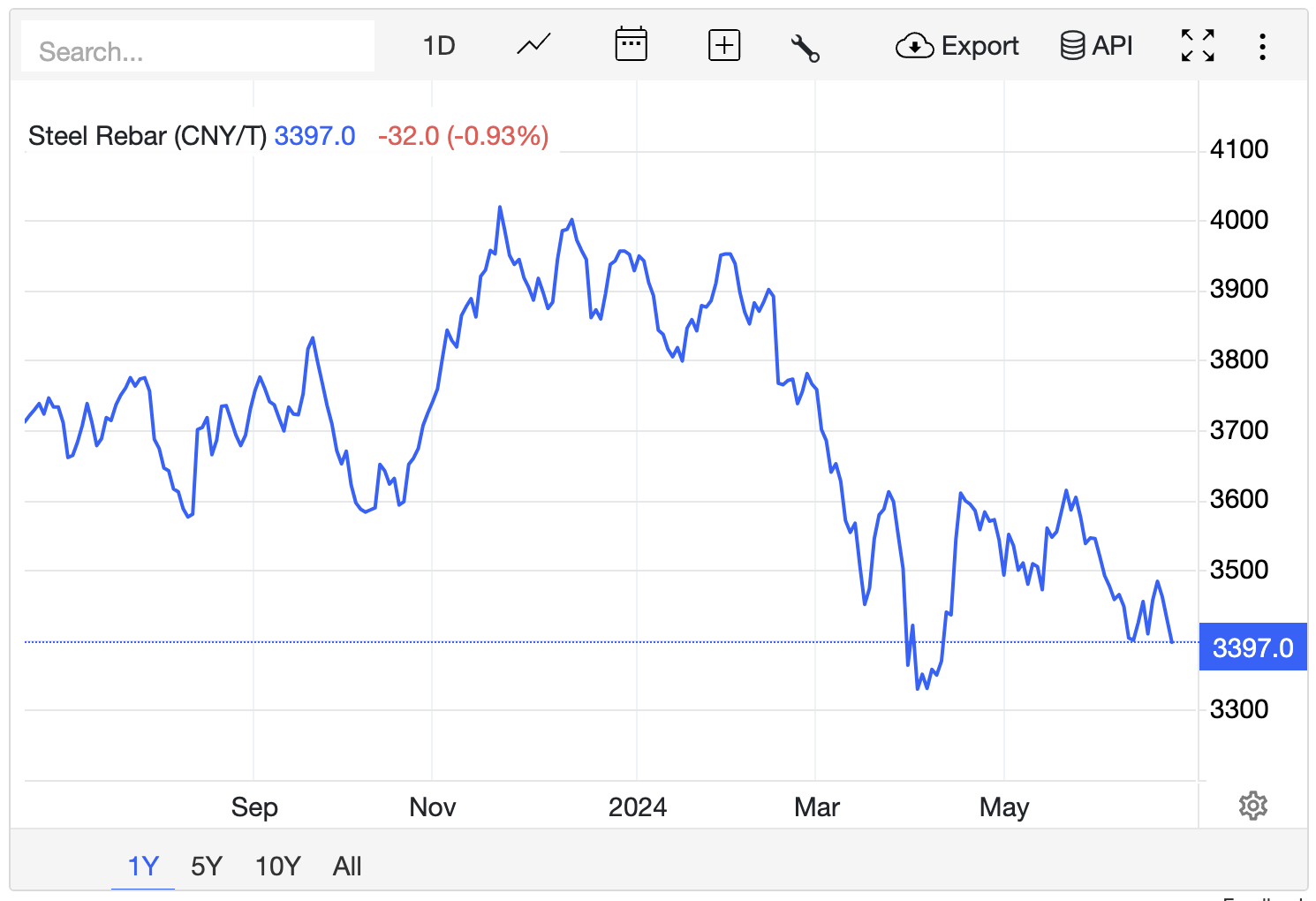Viewport: 1316px width, 901px height.
Task: Click the 3600 price axis label
Action: coord(1238,499)
